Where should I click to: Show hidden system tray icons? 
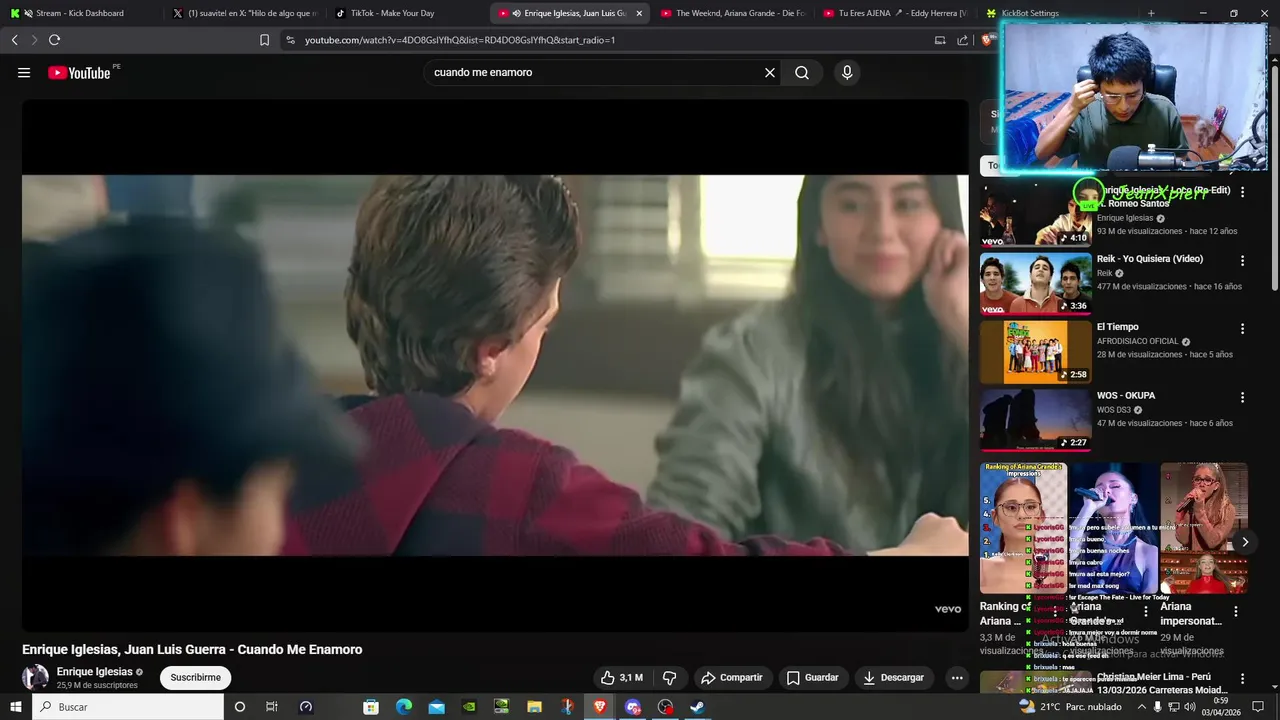(x=1142, y=707)
